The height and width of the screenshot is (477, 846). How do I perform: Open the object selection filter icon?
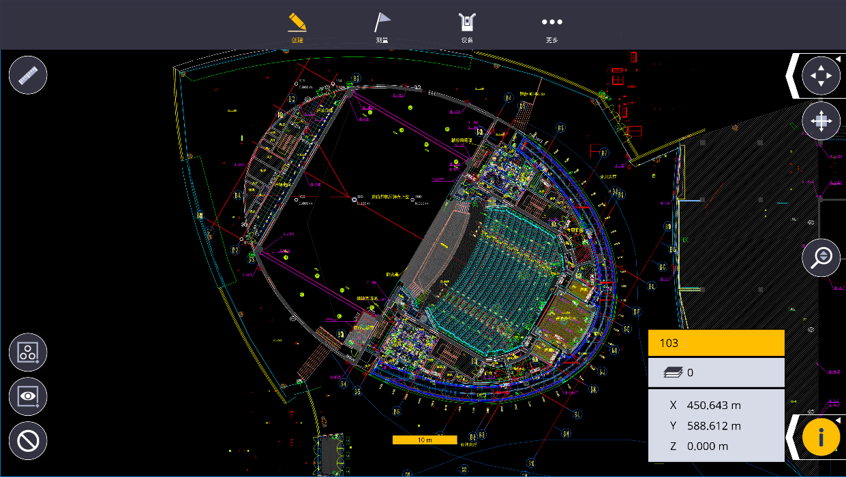[x=28, y=352]
